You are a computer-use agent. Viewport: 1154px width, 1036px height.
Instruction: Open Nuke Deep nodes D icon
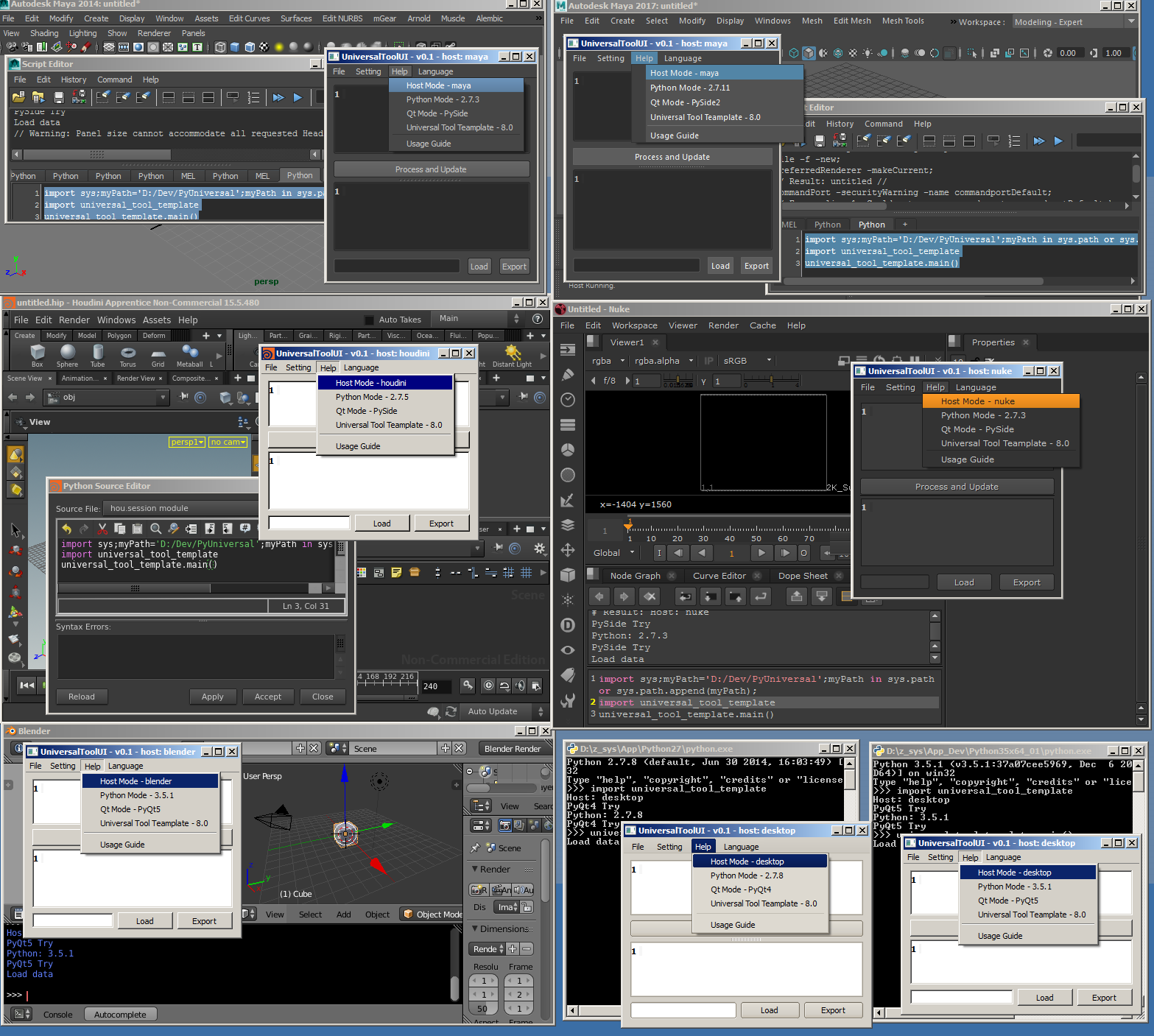coord(568,625)
